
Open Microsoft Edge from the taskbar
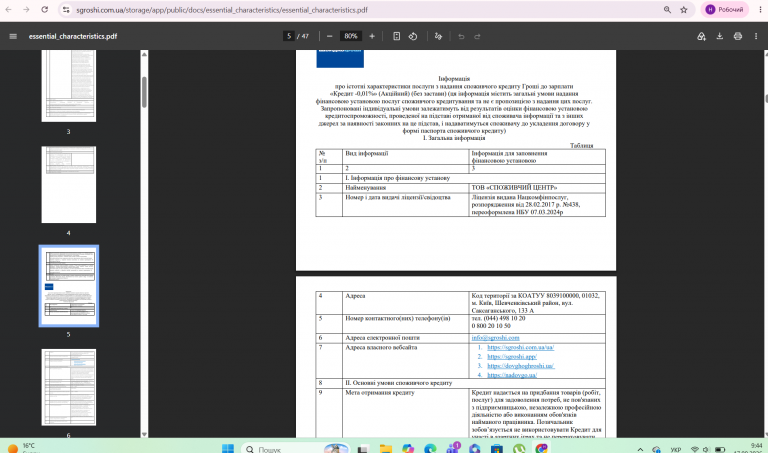coord(430,449)
